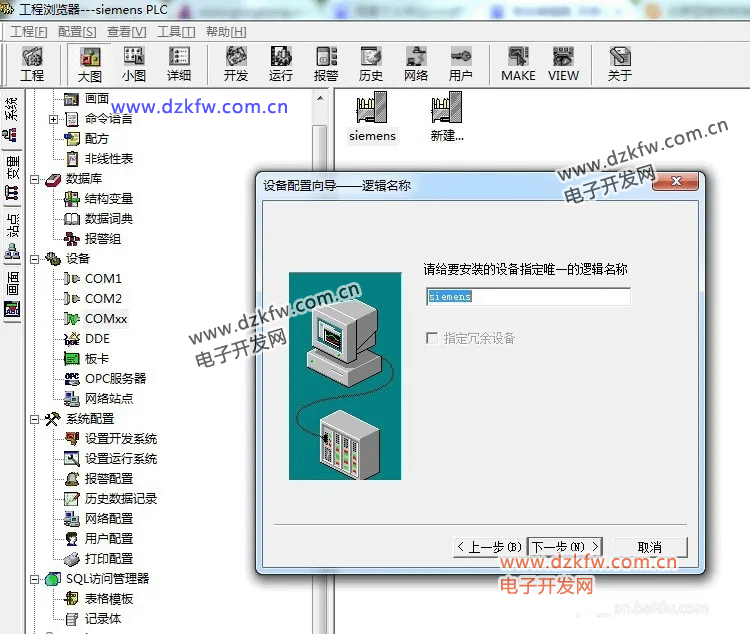
Task: Click the 工程 toolbar icon
Action: click(x=32, y=64)
